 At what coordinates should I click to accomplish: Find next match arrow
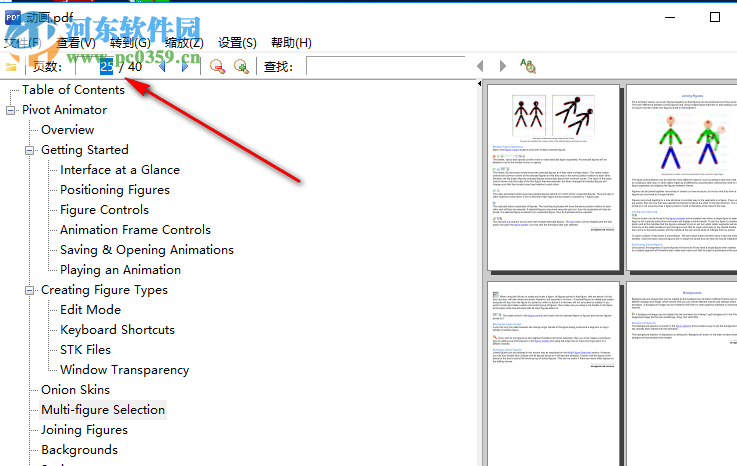coord(502,66)
